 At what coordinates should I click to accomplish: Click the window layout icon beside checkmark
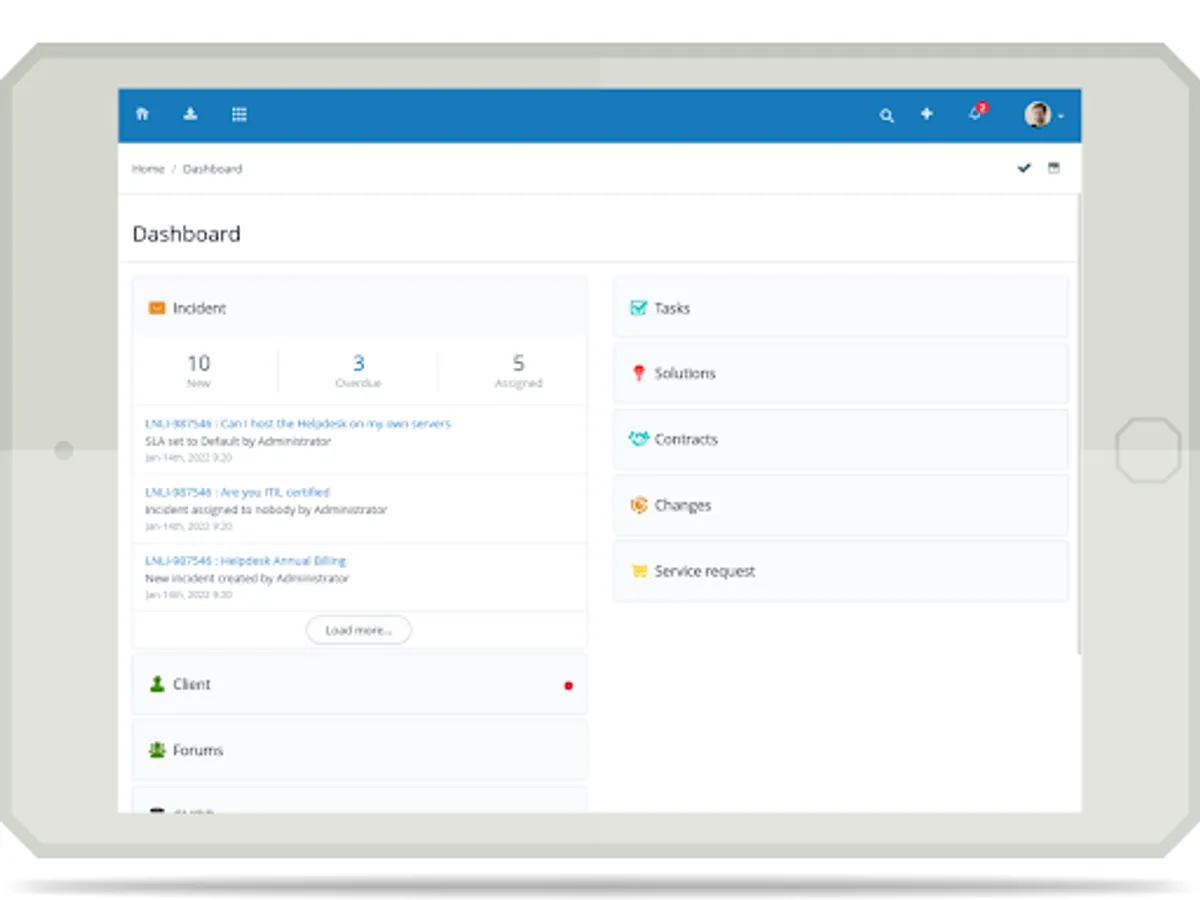(1053, 168)
